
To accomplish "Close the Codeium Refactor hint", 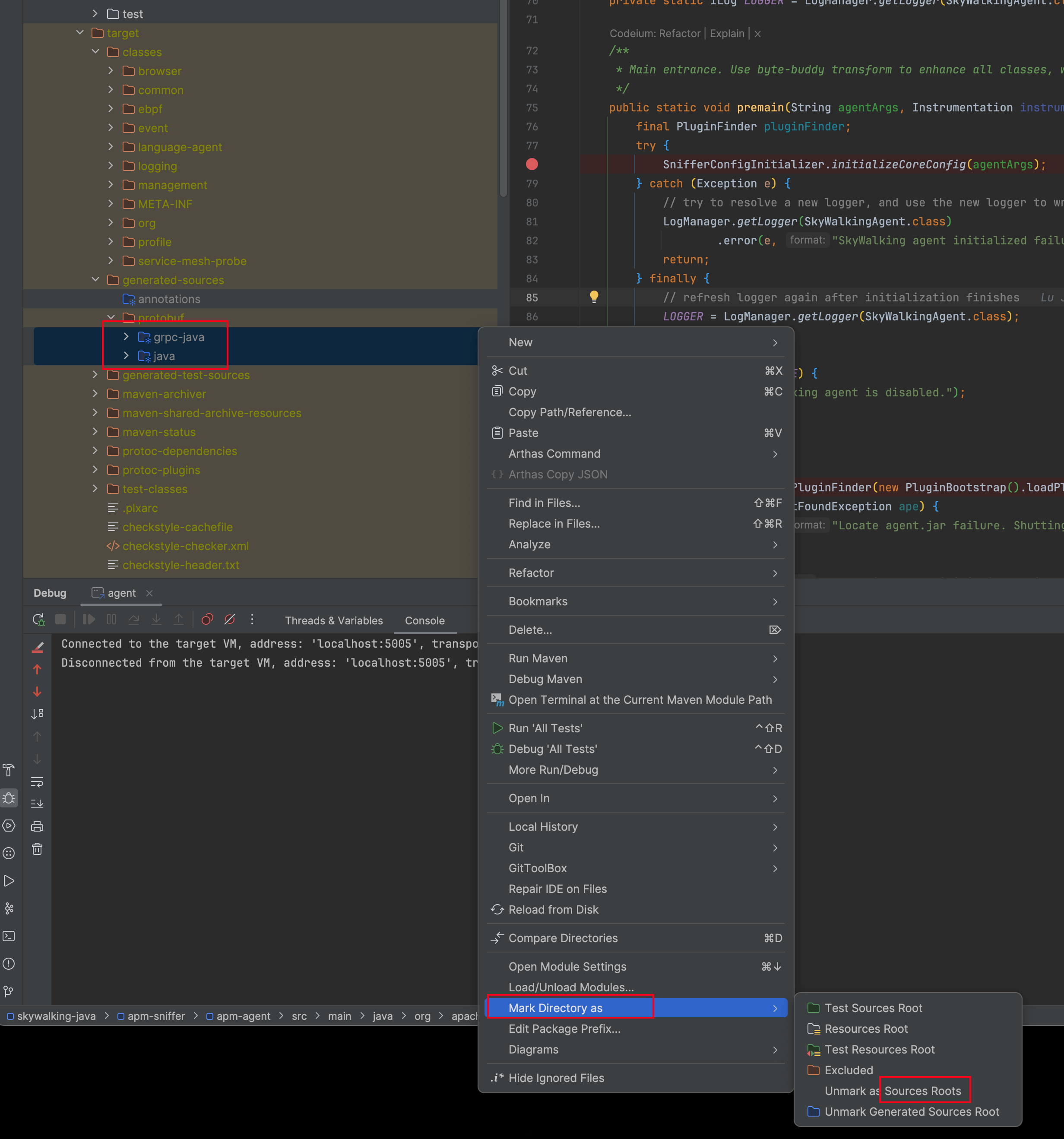I will (x=757, y=34).
